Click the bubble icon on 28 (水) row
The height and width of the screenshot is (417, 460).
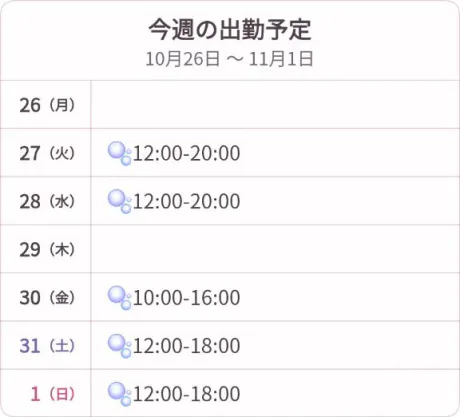tap(119, 201)
